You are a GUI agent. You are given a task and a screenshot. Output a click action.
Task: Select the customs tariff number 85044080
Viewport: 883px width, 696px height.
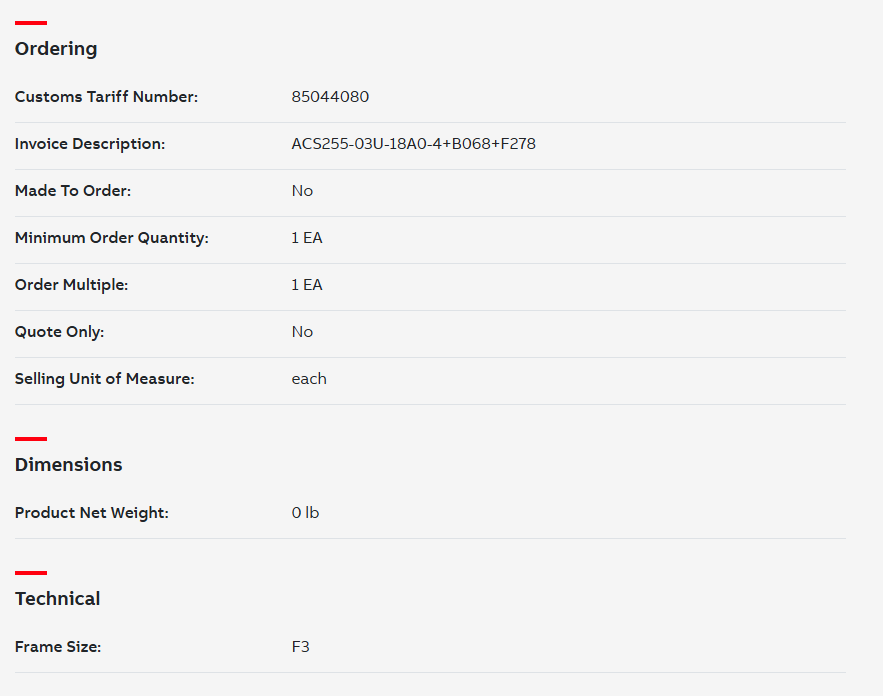(330, 97)
